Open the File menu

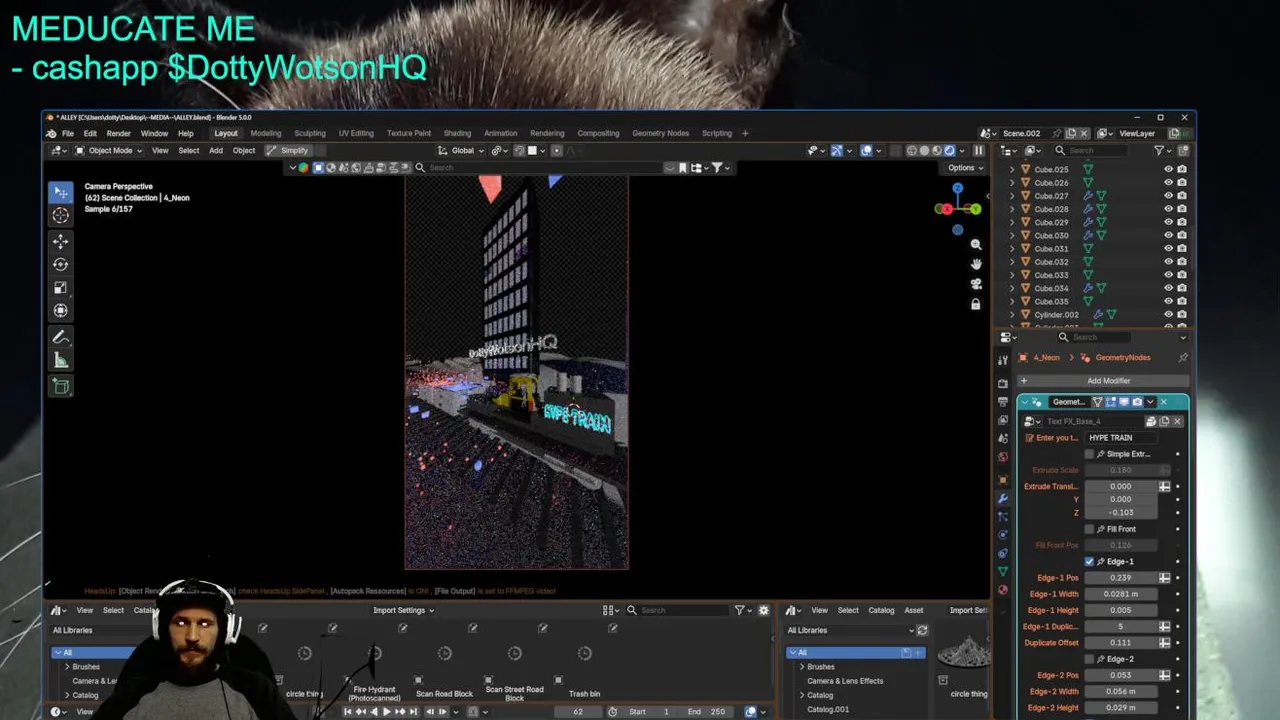[x=68, y=133]
